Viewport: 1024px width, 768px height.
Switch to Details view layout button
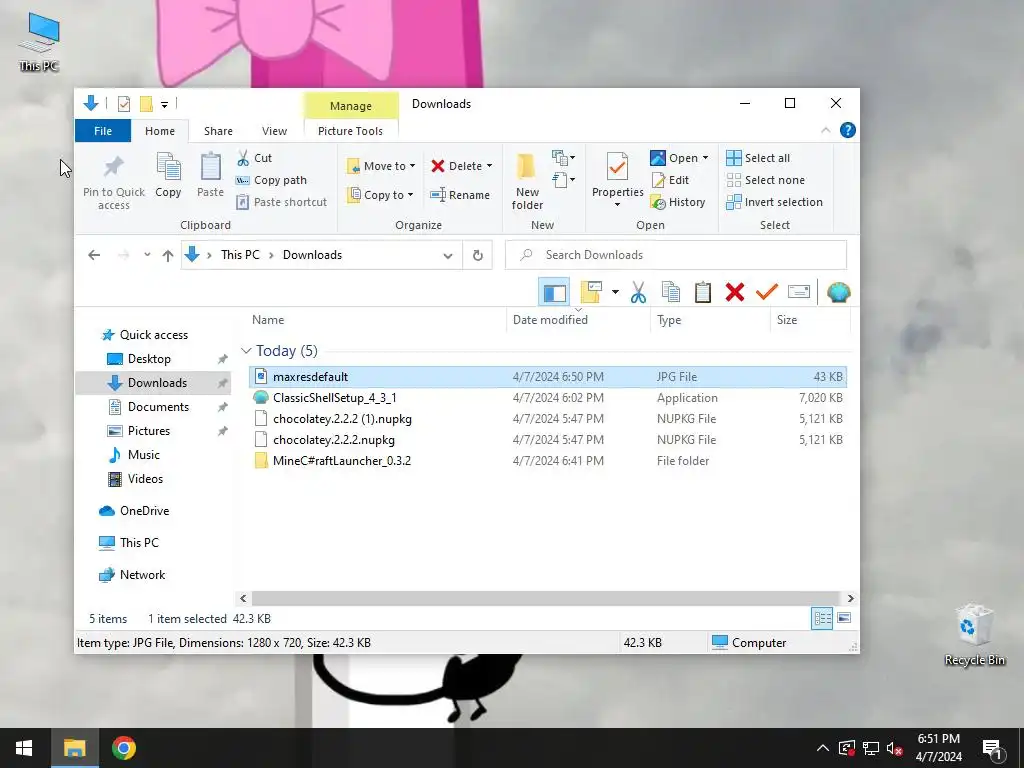[822, 618]
